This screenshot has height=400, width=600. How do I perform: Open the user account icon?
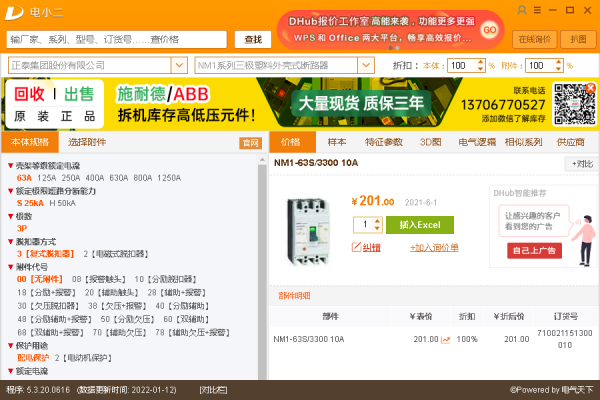[x=522, y=10]
